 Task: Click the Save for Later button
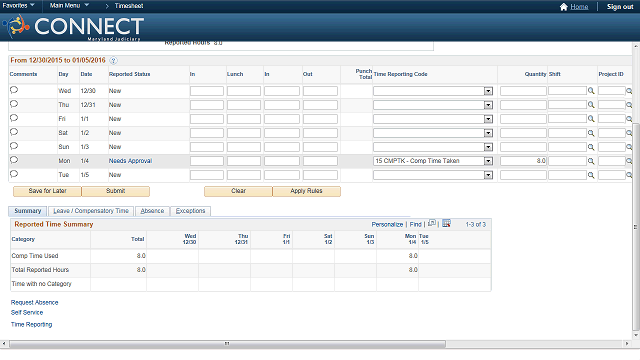(47, 191)
